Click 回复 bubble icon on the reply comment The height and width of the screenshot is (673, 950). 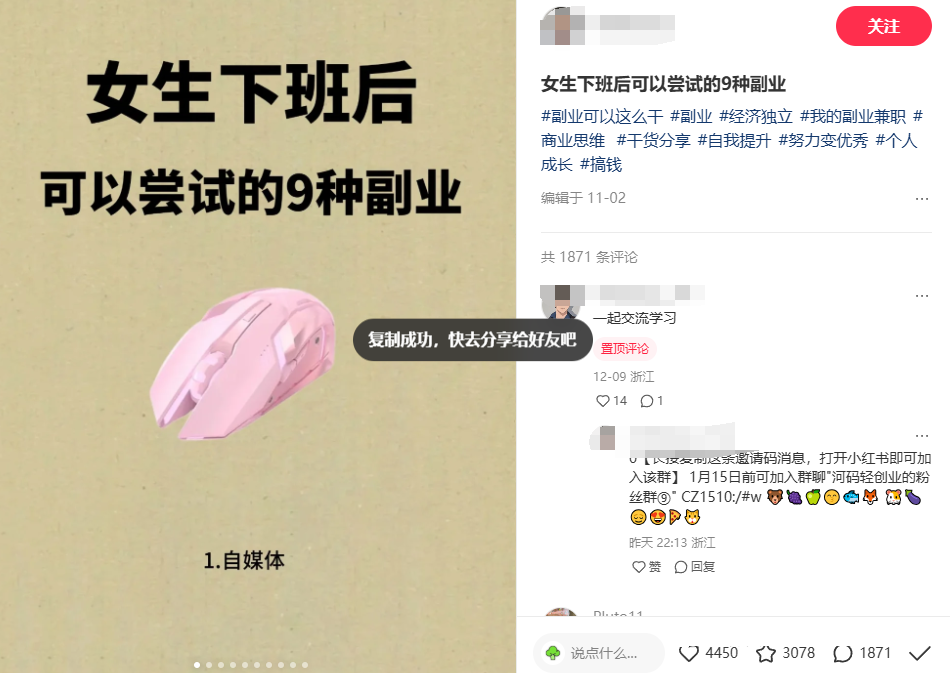[681, 566]
